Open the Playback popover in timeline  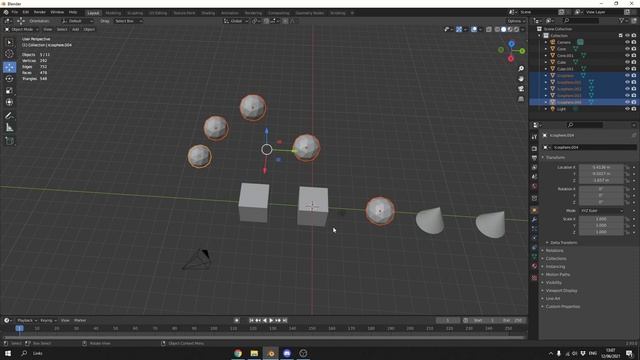click(27, 320)
